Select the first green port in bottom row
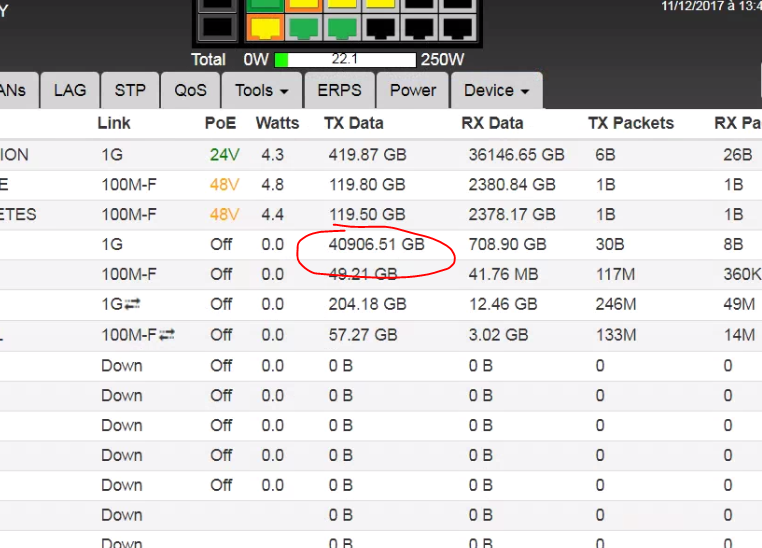Image resolution: width=762 pixels, height=548 pixels. 304,26
